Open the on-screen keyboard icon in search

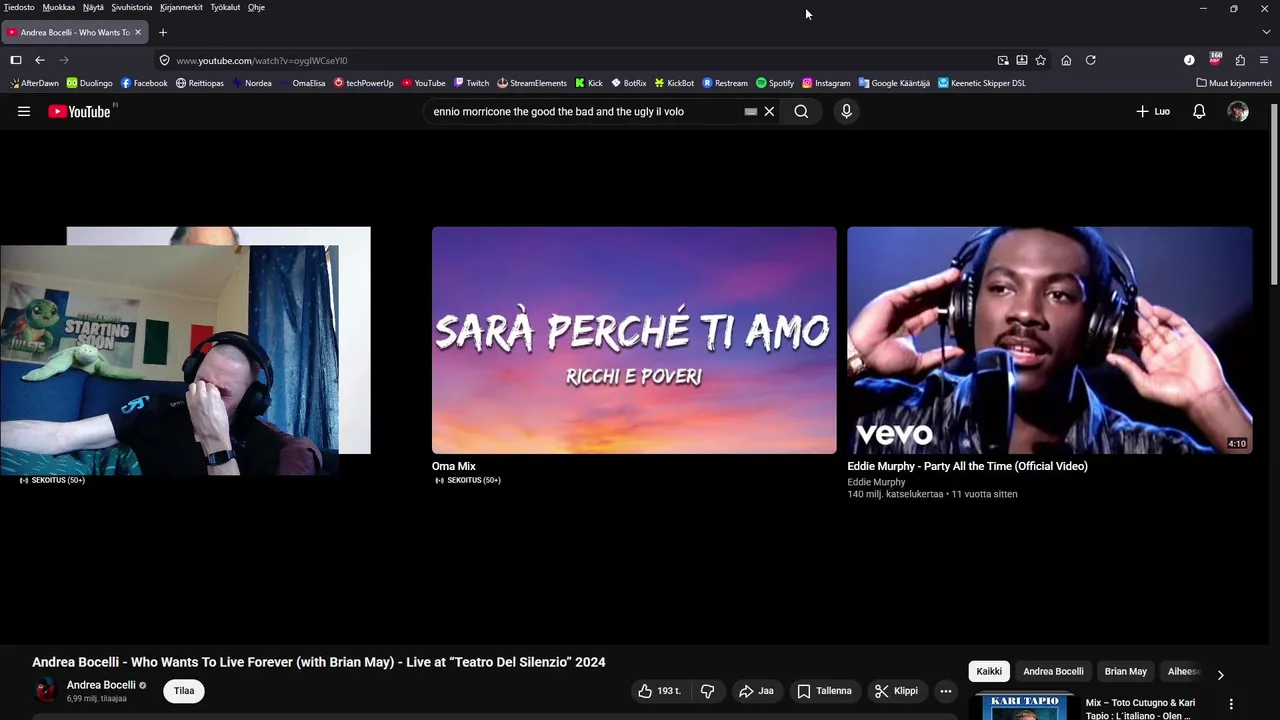tap(751, 112)
